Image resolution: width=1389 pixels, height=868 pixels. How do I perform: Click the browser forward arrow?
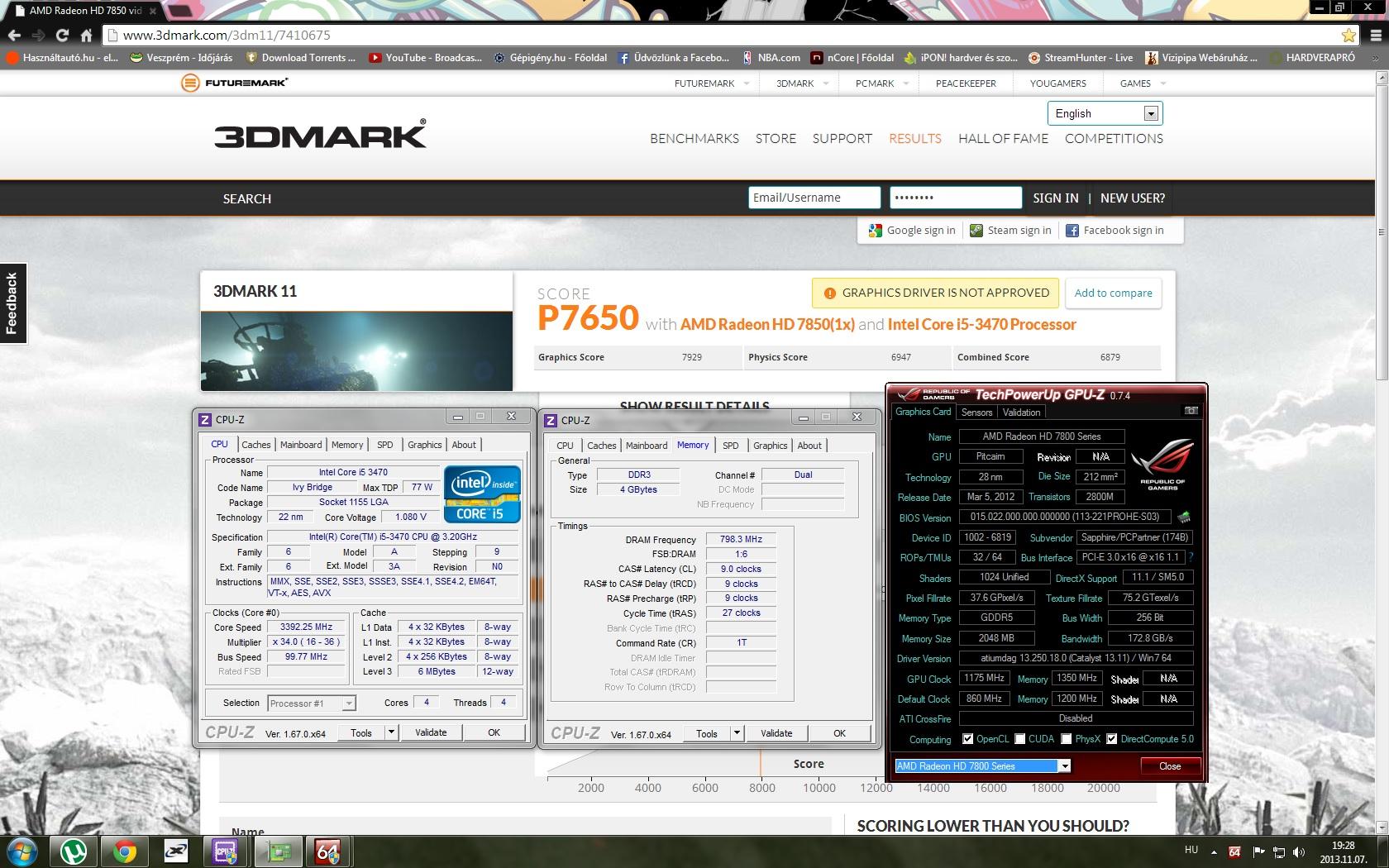pos(38,35)
